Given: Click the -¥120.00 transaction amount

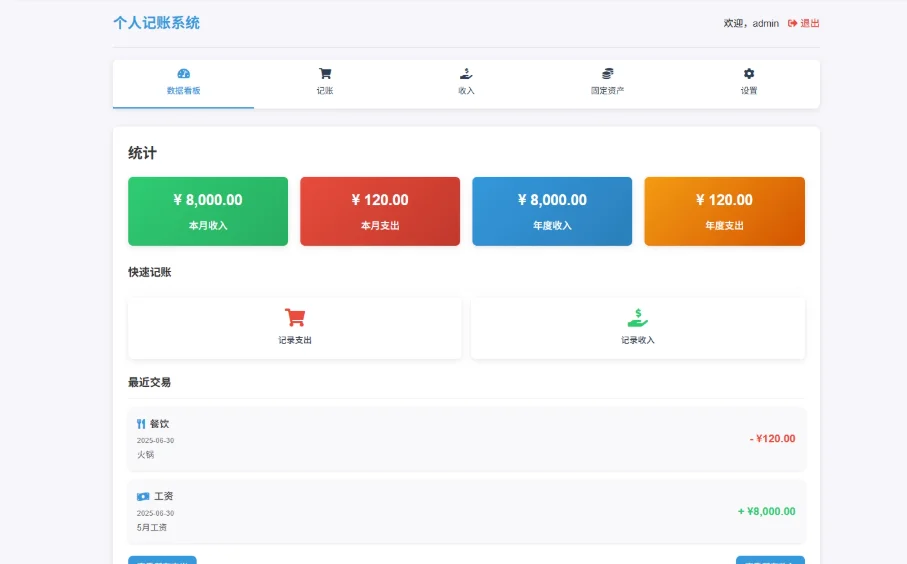Looking at the screenshot, I should tap(772, 438).
